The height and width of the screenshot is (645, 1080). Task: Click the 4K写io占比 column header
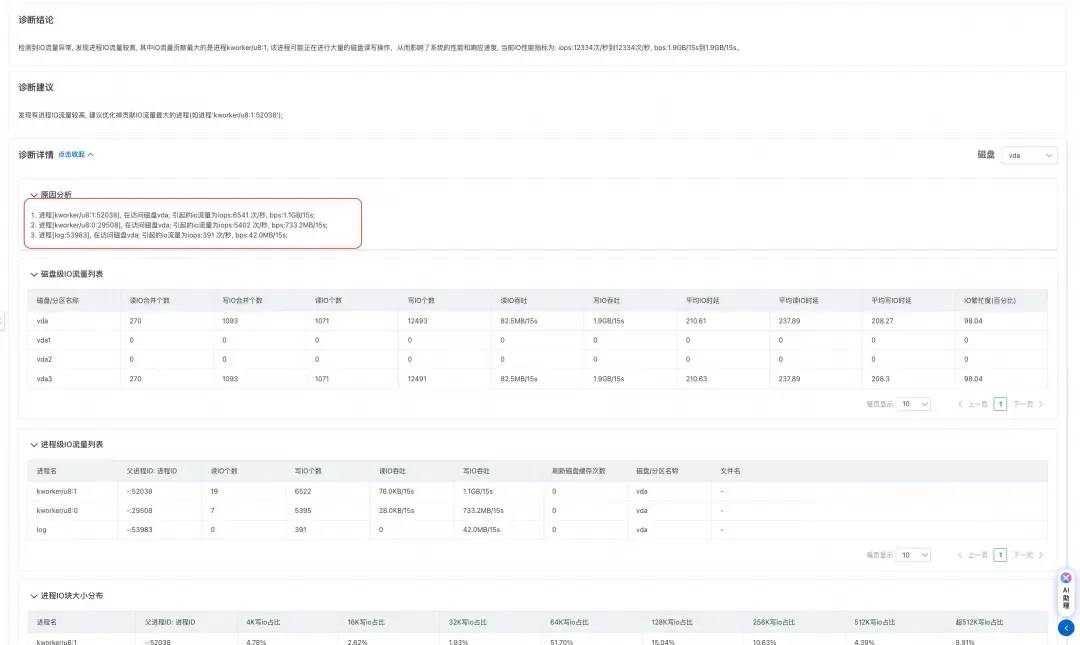(x=263, y=622)
